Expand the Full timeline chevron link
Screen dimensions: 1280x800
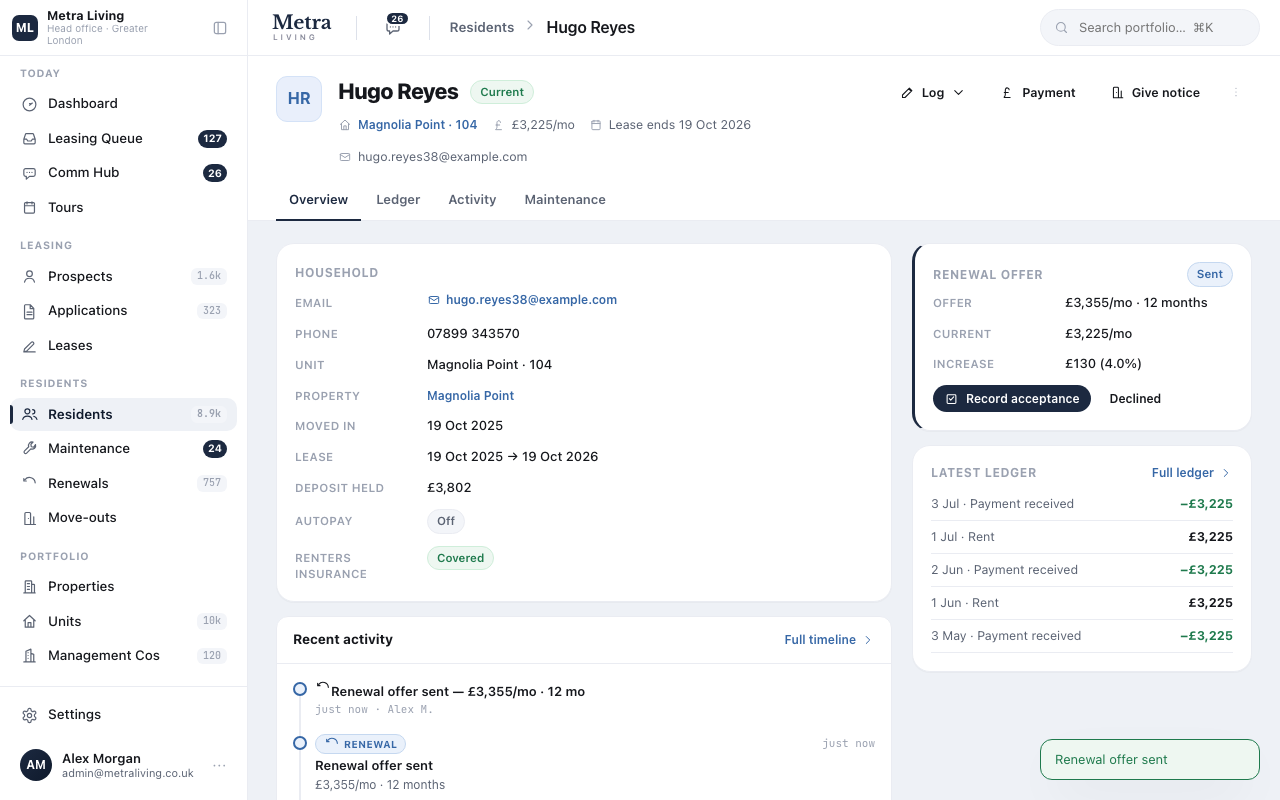click(x=828, y=640)
